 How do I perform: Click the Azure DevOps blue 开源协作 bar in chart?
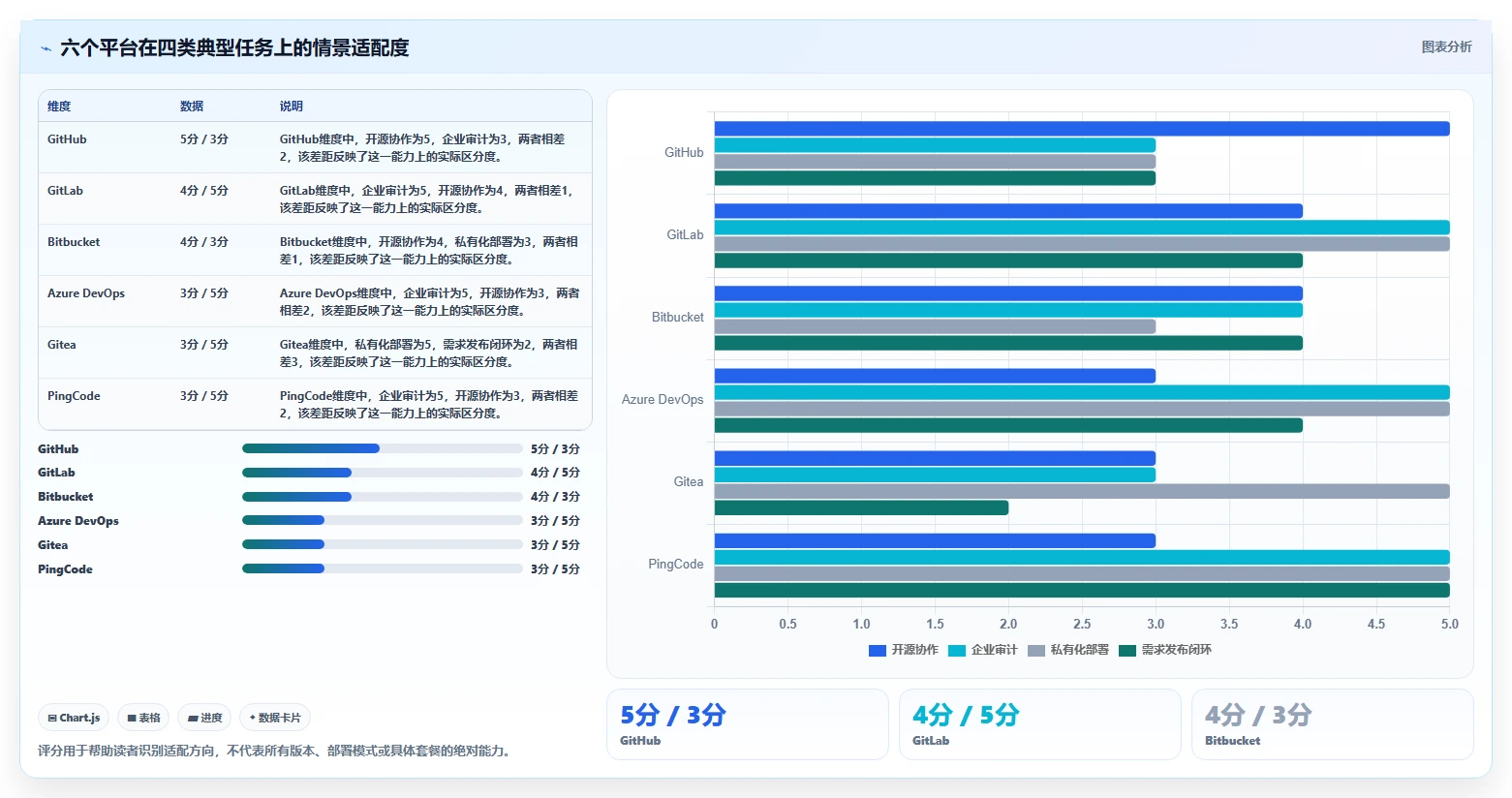(935, 376)
